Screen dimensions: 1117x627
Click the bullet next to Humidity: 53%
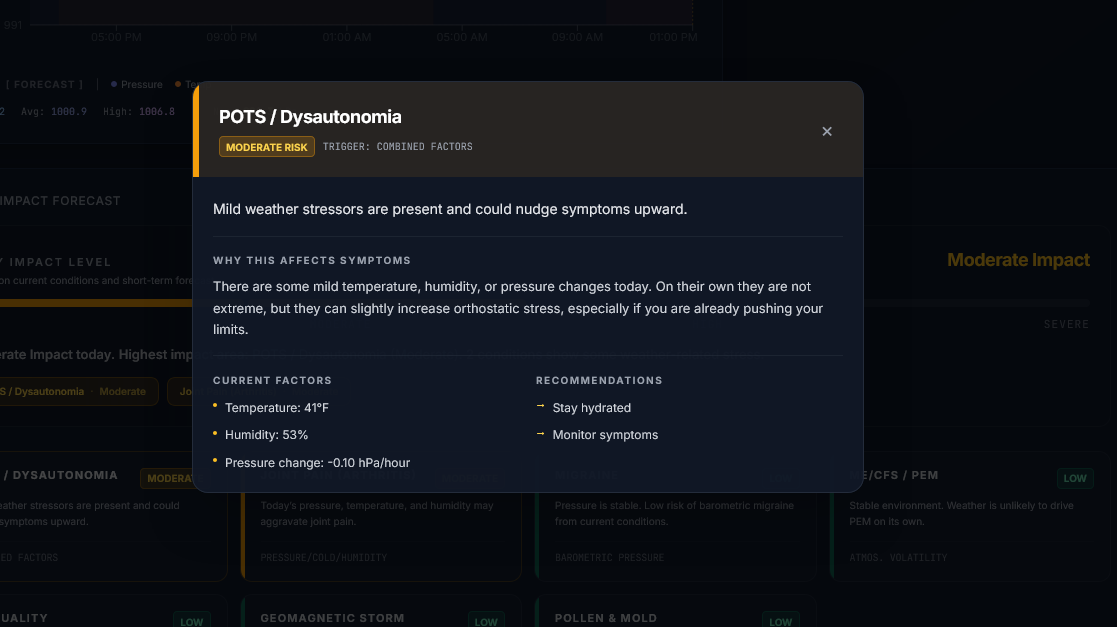[215, 433]
